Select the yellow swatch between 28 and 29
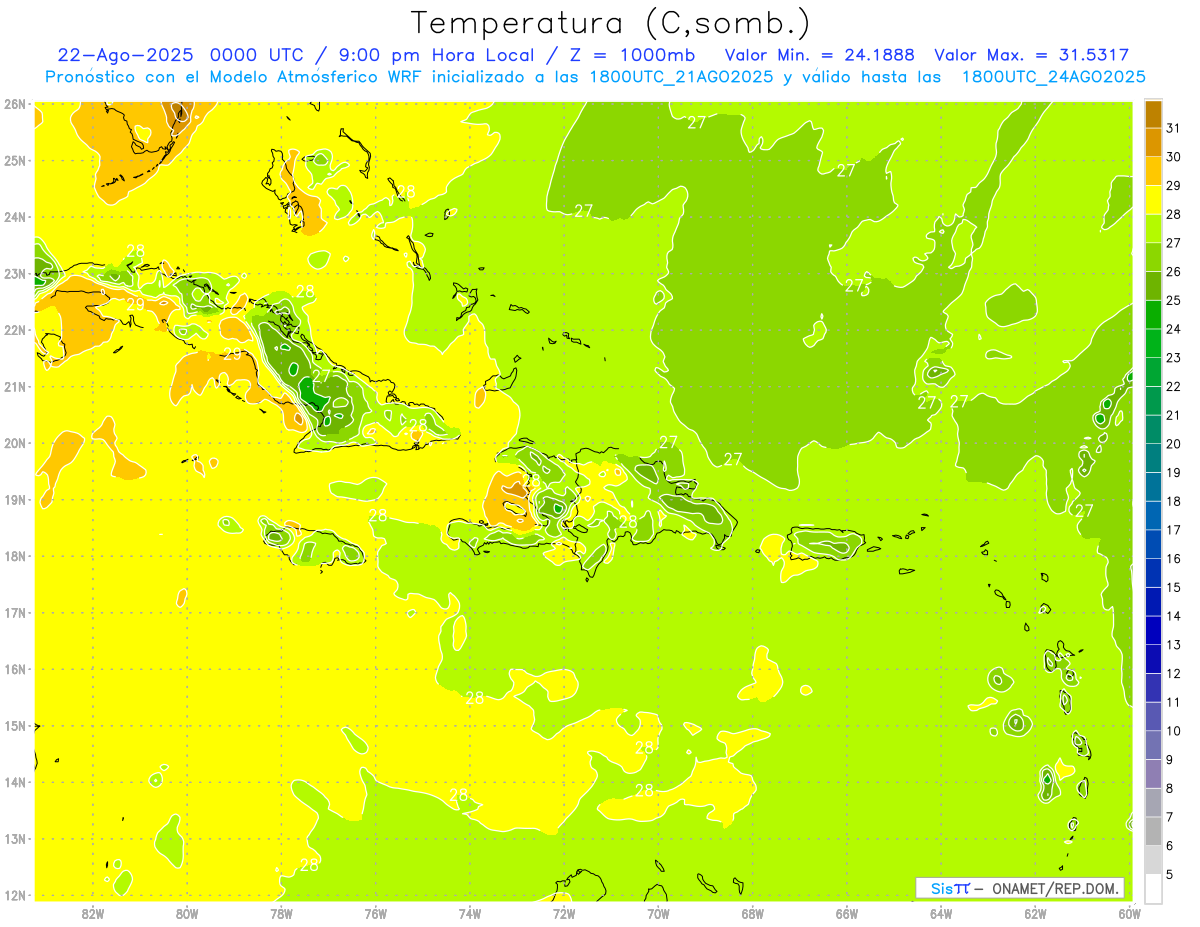1200x927 pixels. pos(1153,201)
